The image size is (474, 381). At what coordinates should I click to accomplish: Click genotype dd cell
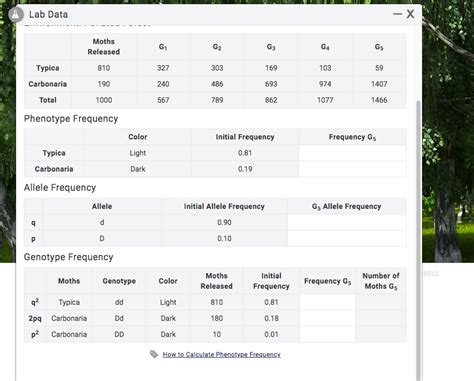(119, 302)
